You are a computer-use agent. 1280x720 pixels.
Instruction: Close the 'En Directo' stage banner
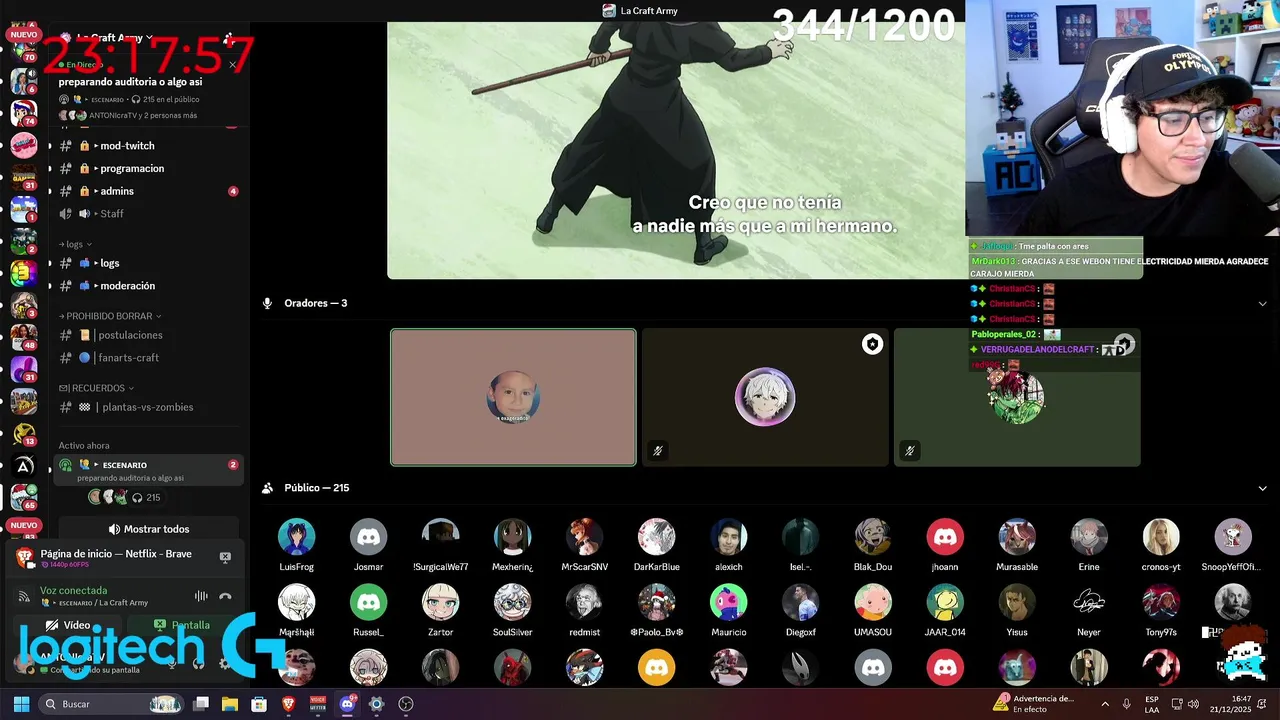click(x=232, y=65)
